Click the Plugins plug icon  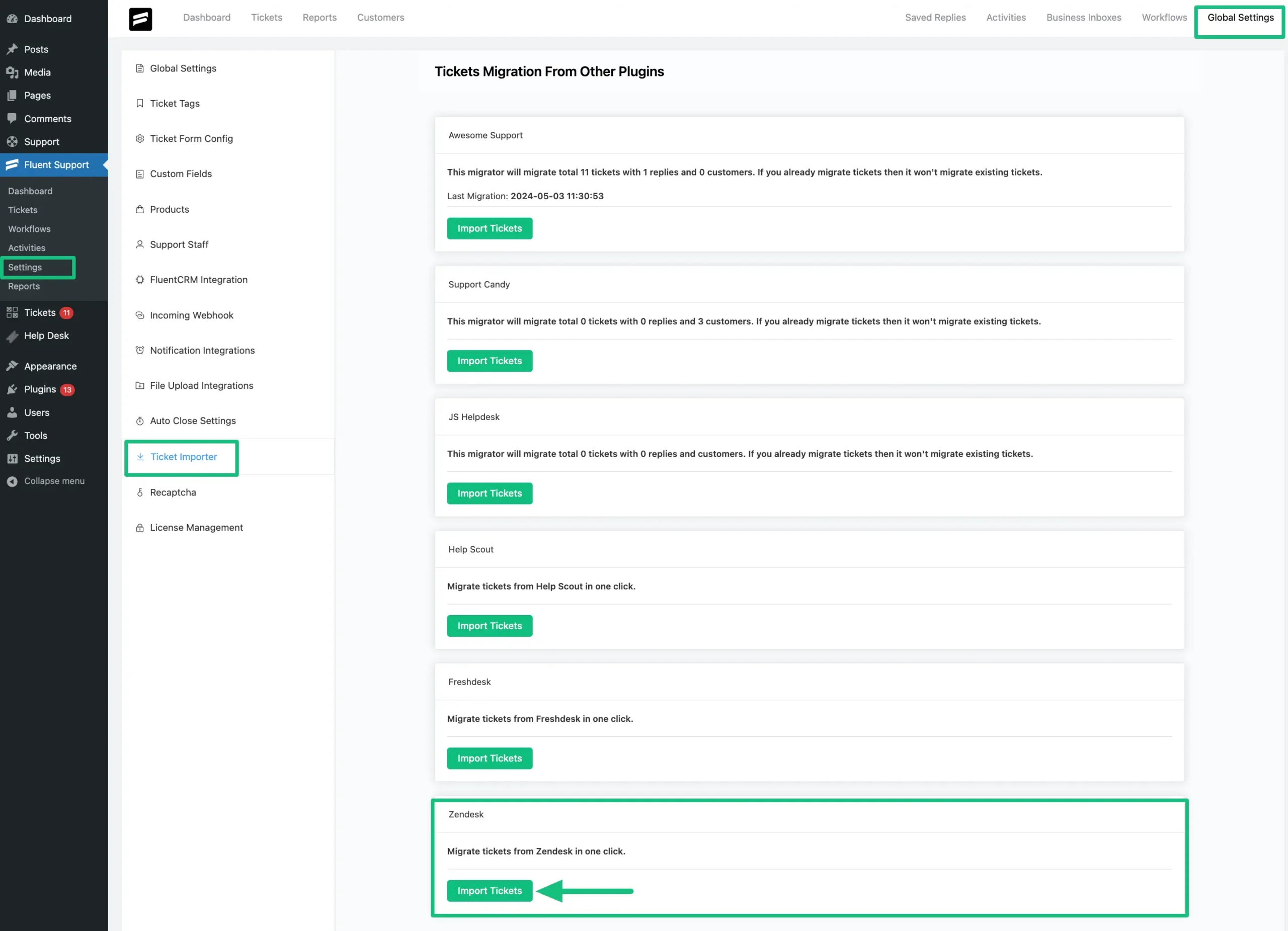pyautogui.click(x=12, y=389)
